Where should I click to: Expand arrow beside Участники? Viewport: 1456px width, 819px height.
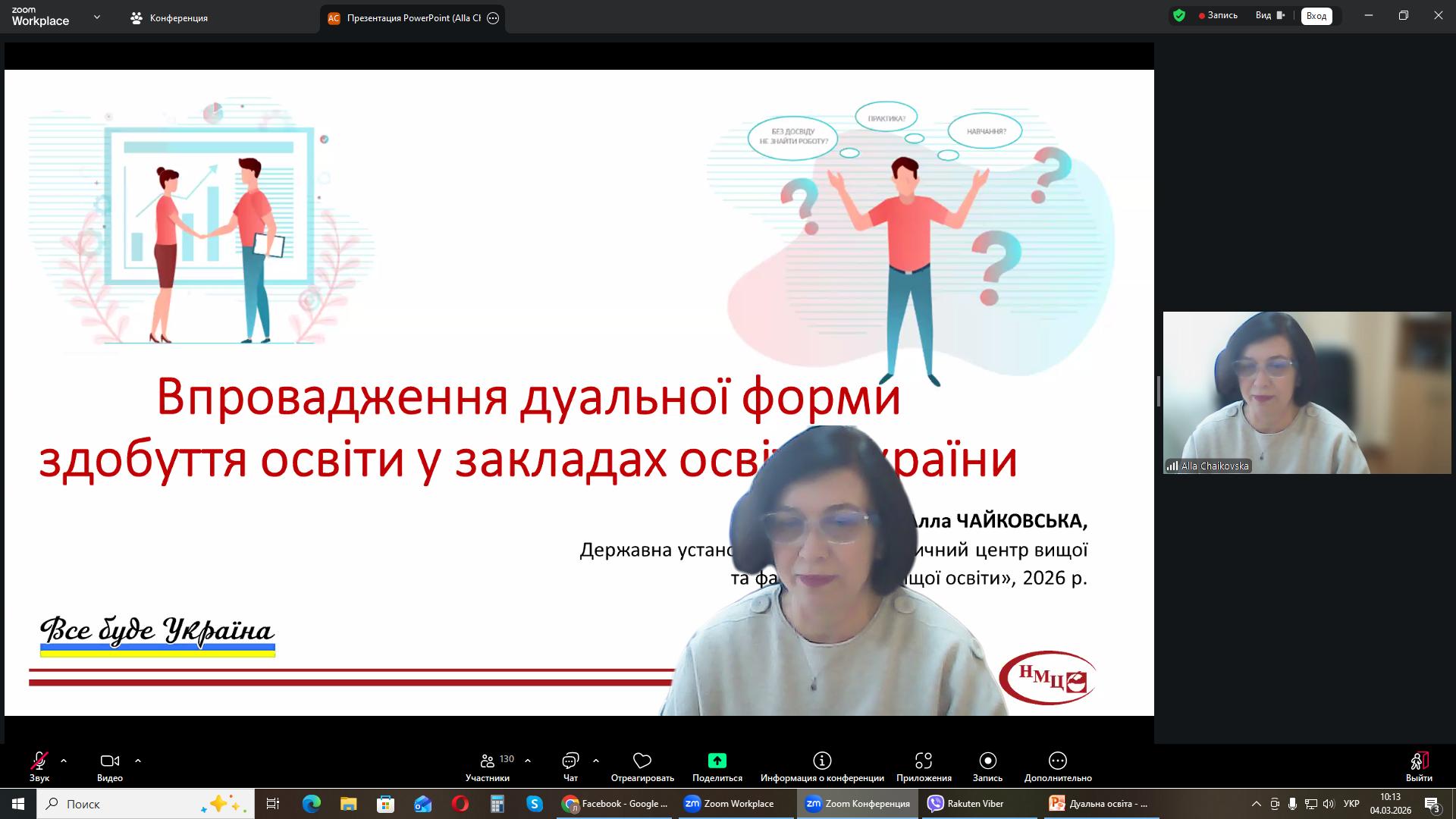pyautogui.click(x=528, y=760)
